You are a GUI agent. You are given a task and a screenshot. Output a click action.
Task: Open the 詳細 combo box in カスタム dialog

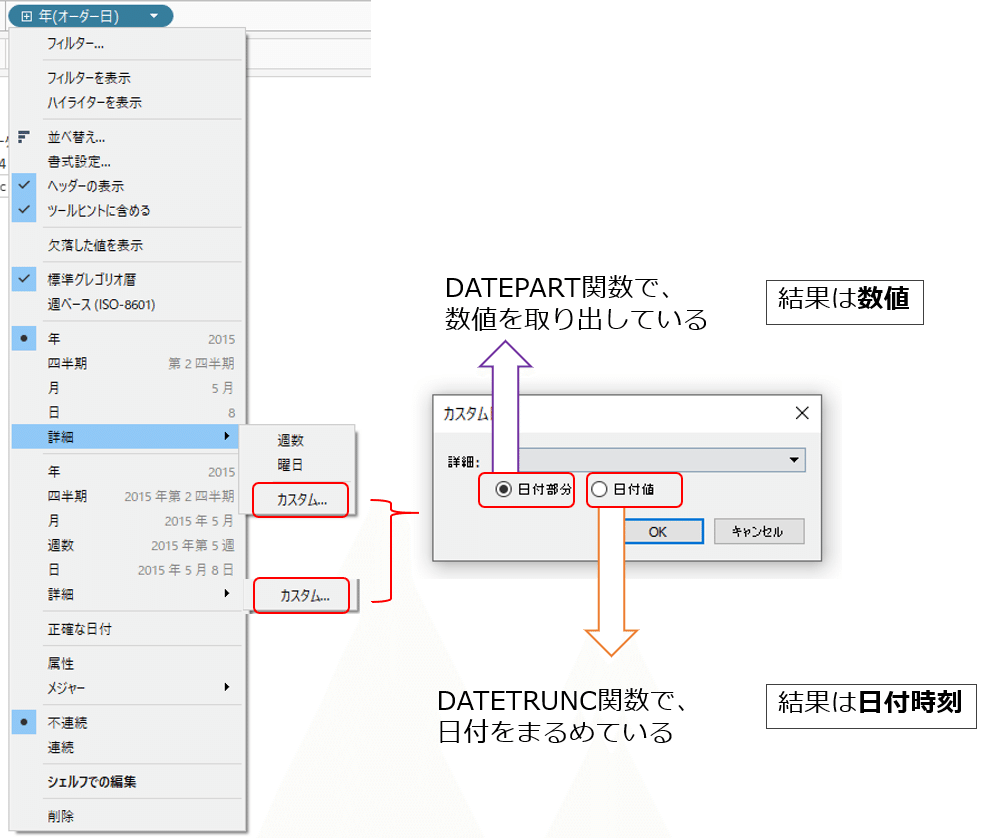coord(662,460)
